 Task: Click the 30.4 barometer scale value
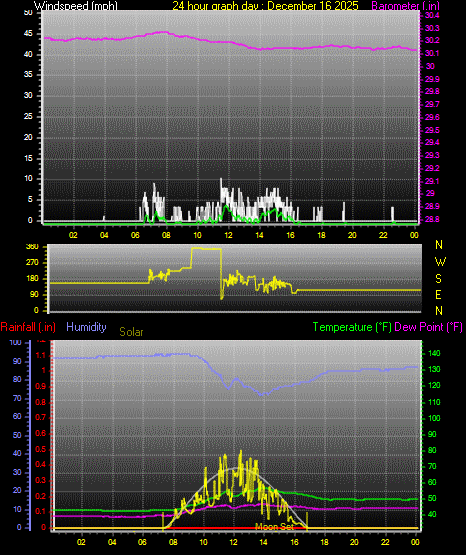pyautogui.click(x=432, y=15)
